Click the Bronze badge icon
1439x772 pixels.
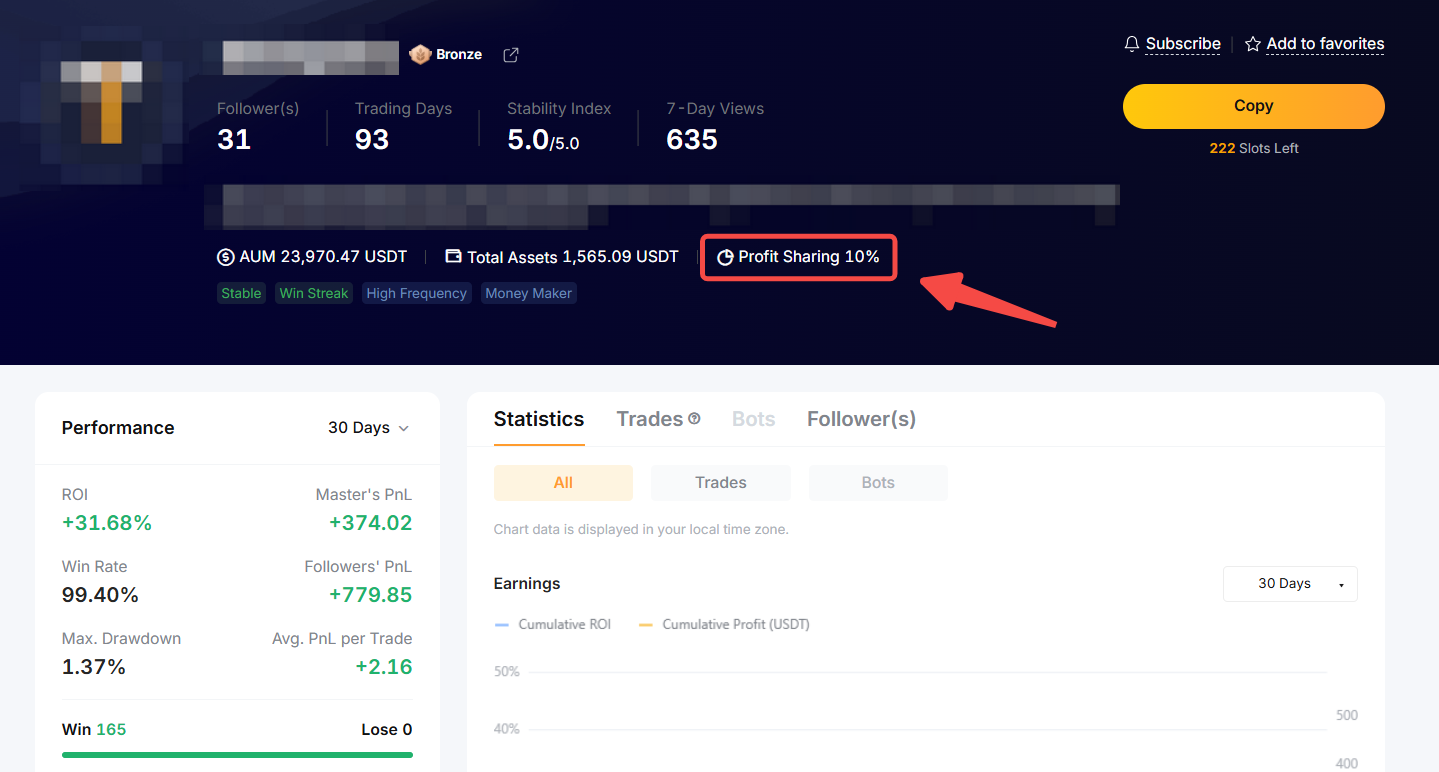point(420,55)
